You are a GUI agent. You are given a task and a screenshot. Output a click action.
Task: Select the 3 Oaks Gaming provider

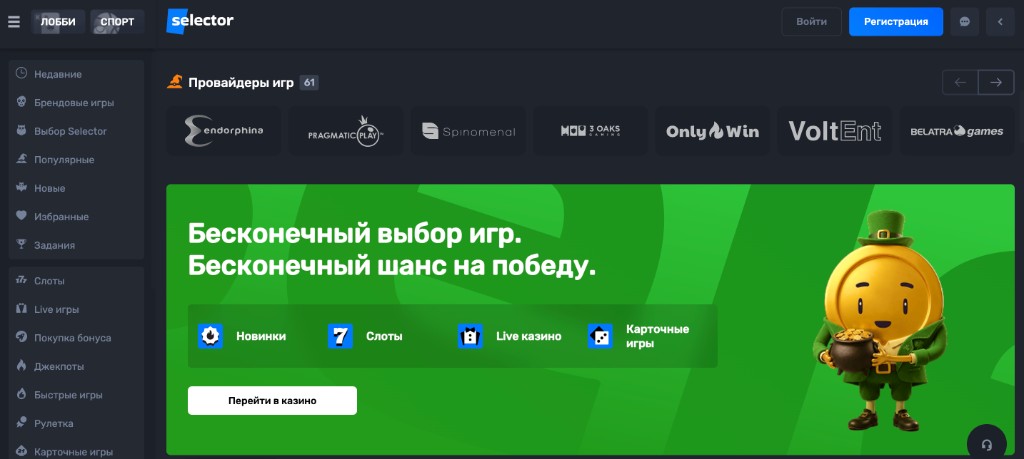pyautogui.click(x=590, y=131)
